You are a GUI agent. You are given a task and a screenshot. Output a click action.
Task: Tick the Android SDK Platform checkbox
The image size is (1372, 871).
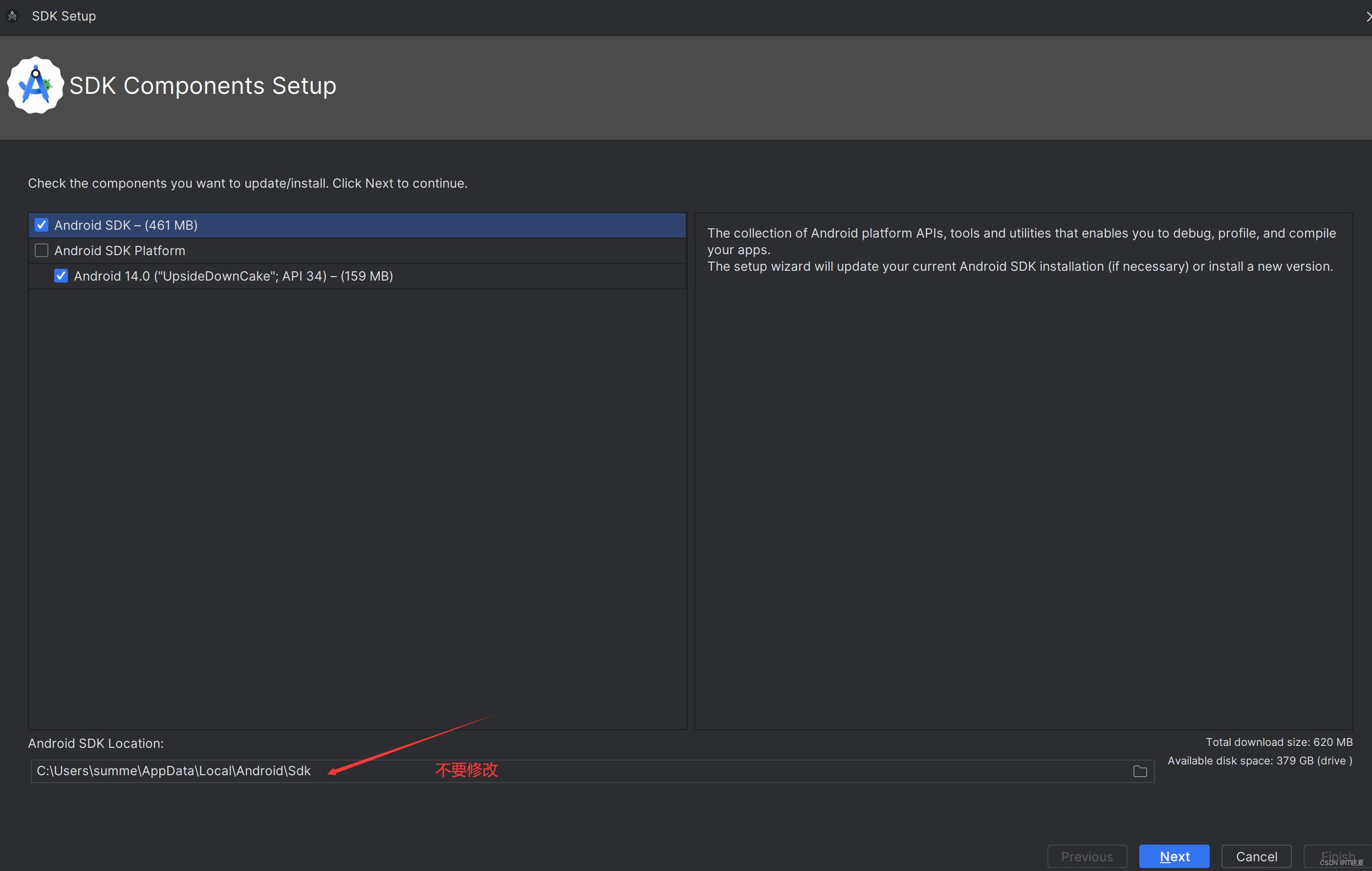pyautogui.click(x=42, y=251)
